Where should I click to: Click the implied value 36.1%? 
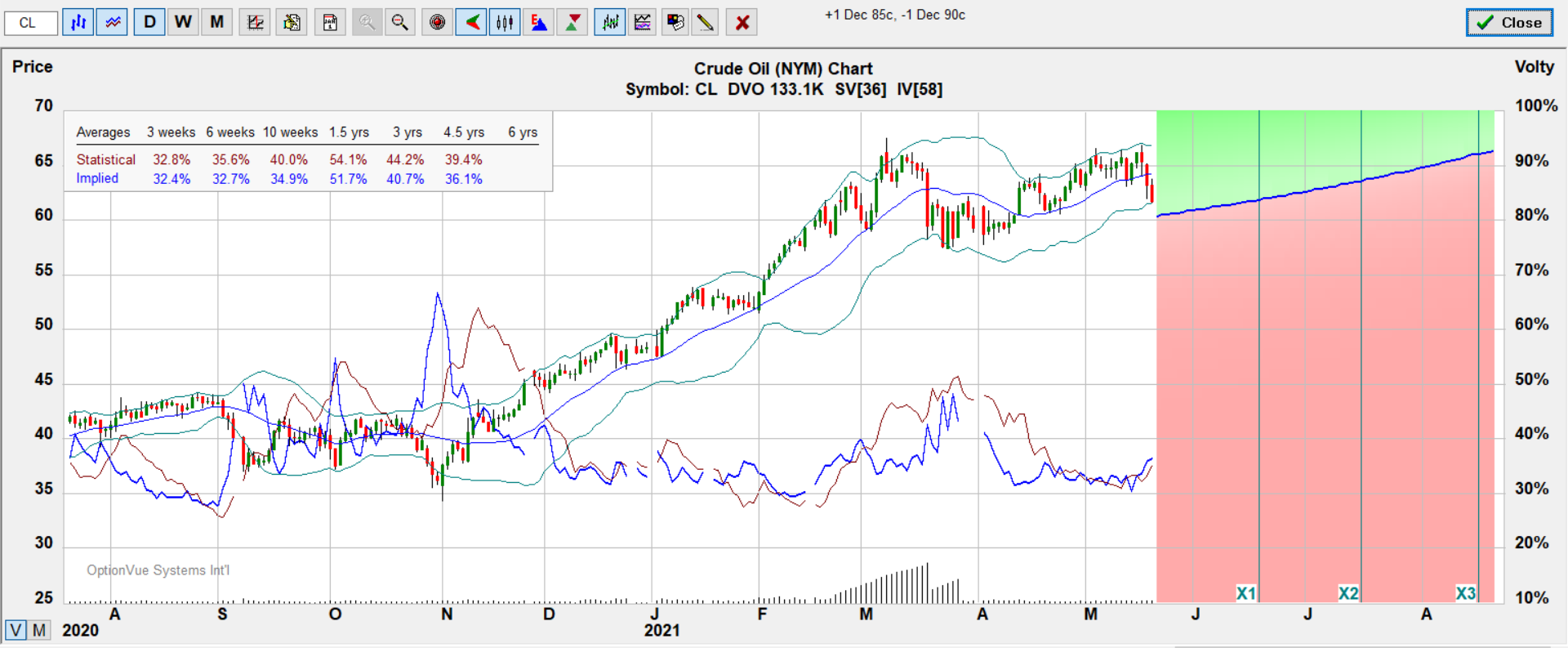click(x=463, y=179)
